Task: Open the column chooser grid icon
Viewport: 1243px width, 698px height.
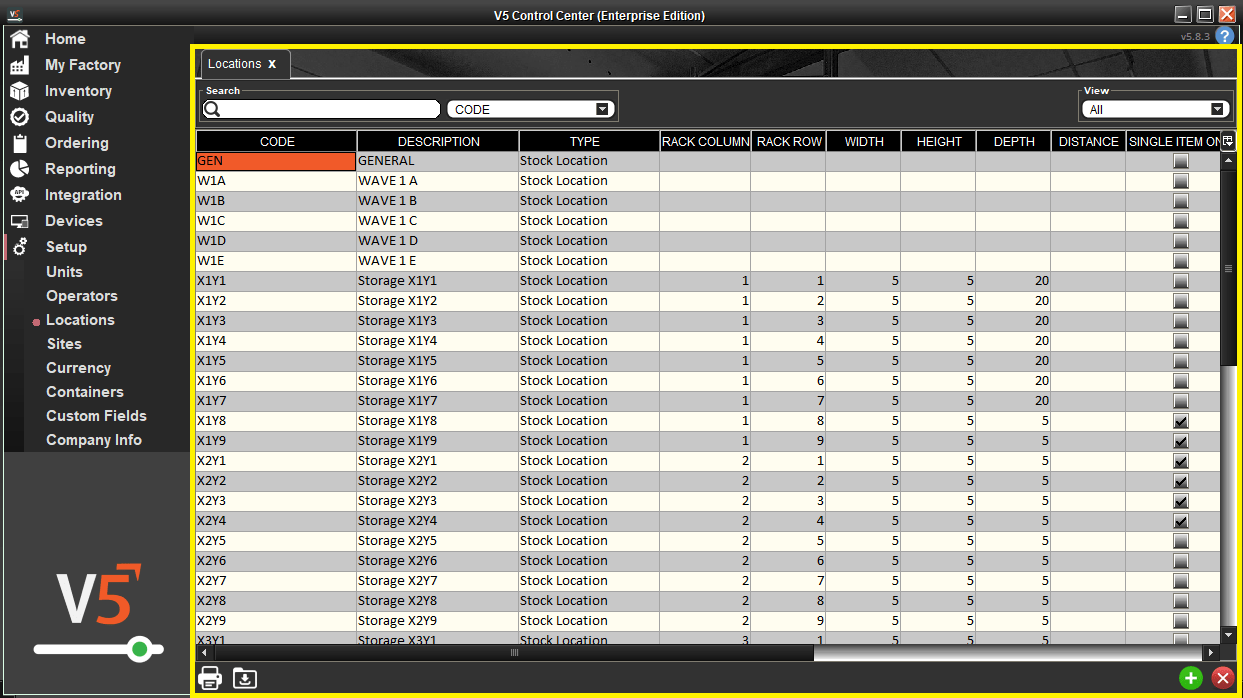Action: point(1228,141)
